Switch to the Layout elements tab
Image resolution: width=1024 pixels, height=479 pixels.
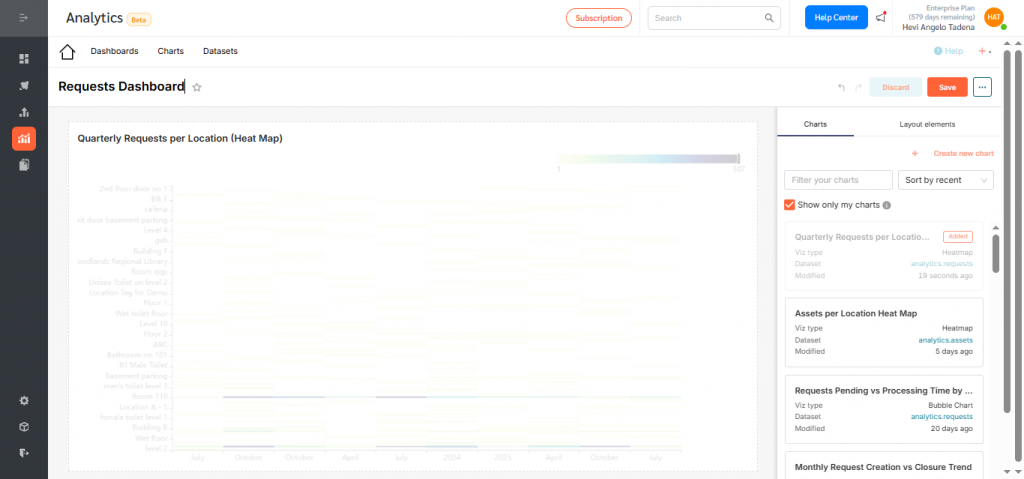click(x=926, y=124)
